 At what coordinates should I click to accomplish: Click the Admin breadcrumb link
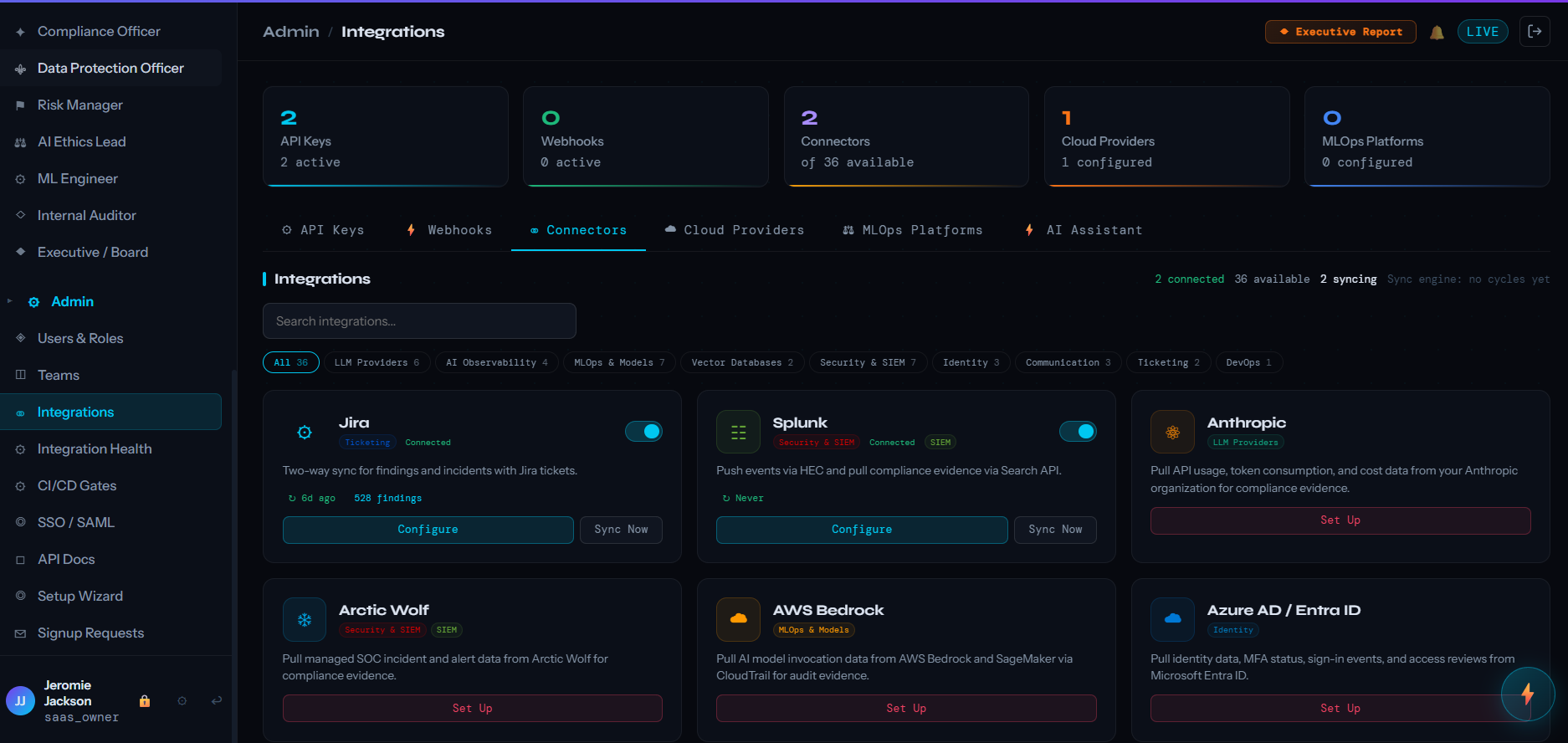pos(291,32)
